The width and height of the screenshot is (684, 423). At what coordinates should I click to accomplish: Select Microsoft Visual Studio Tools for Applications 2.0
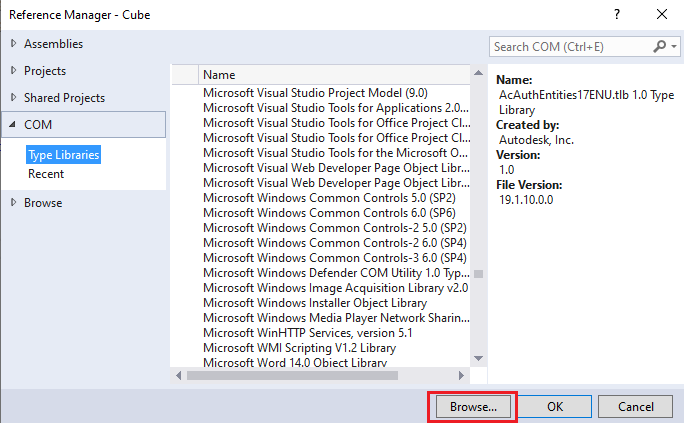[336, 108]
